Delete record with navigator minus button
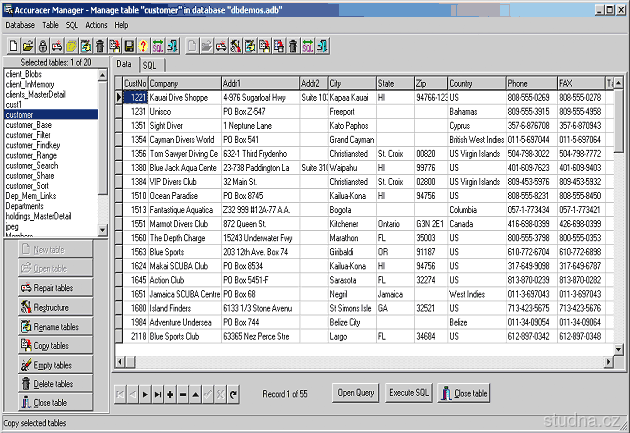 (x=183, y=394)
